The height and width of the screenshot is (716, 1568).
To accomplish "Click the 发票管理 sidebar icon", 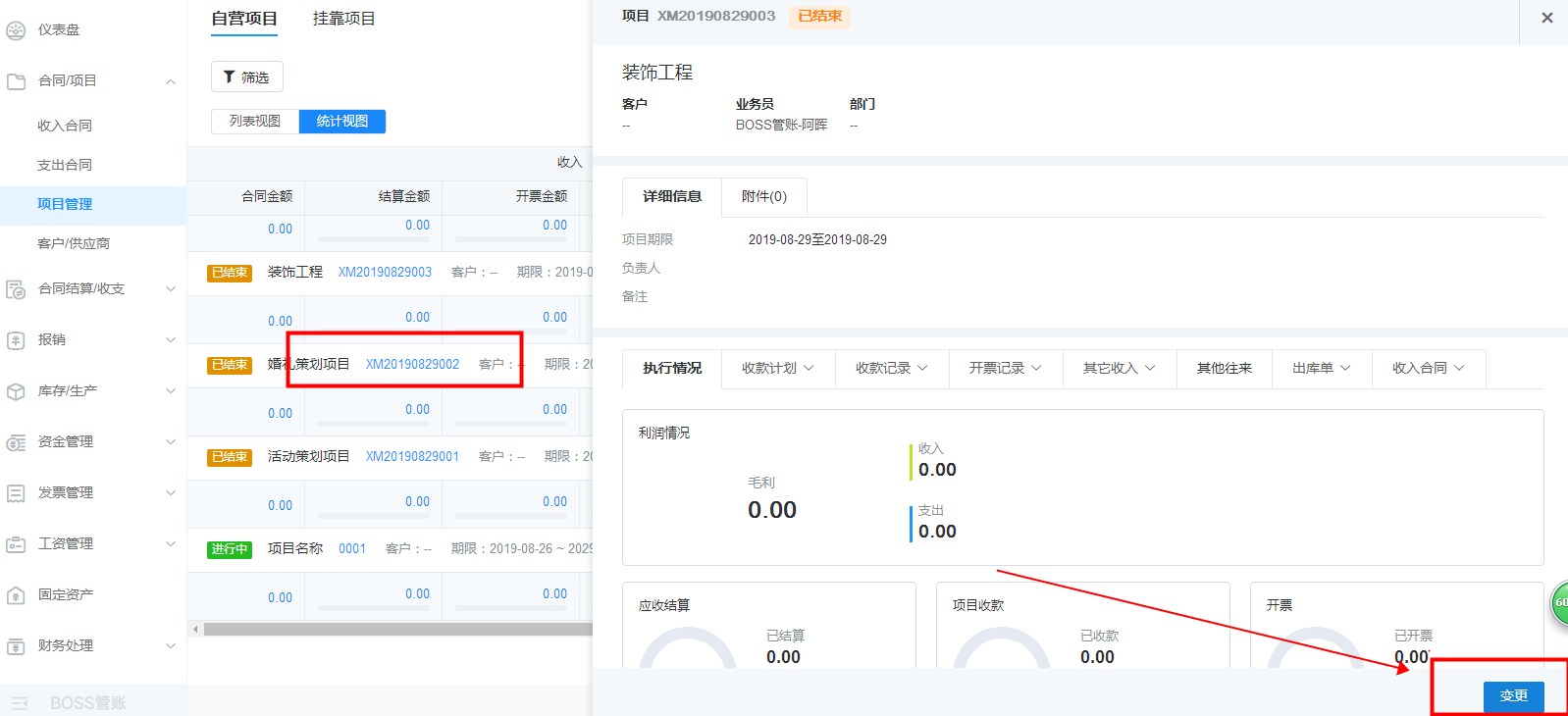I will click(16, 493).
